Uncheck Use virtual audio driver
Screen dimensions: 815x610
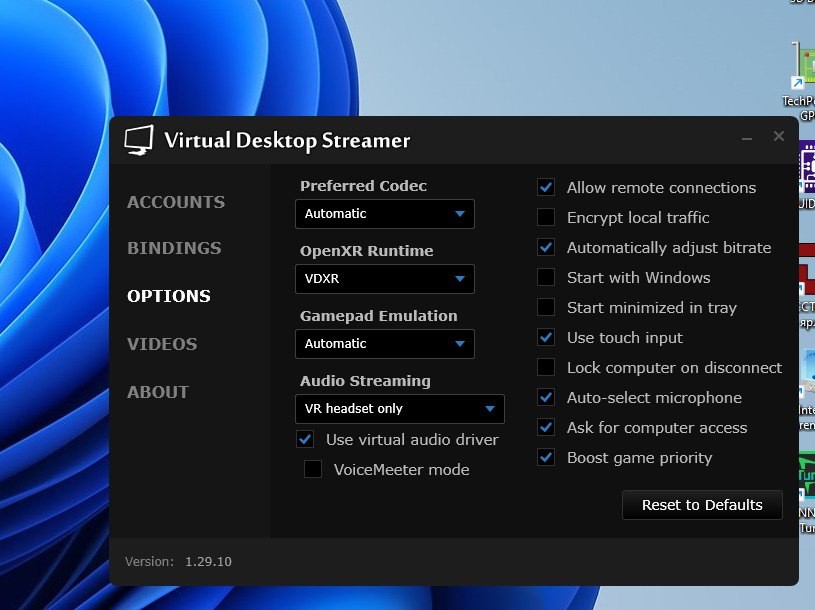tap(305, 439)
